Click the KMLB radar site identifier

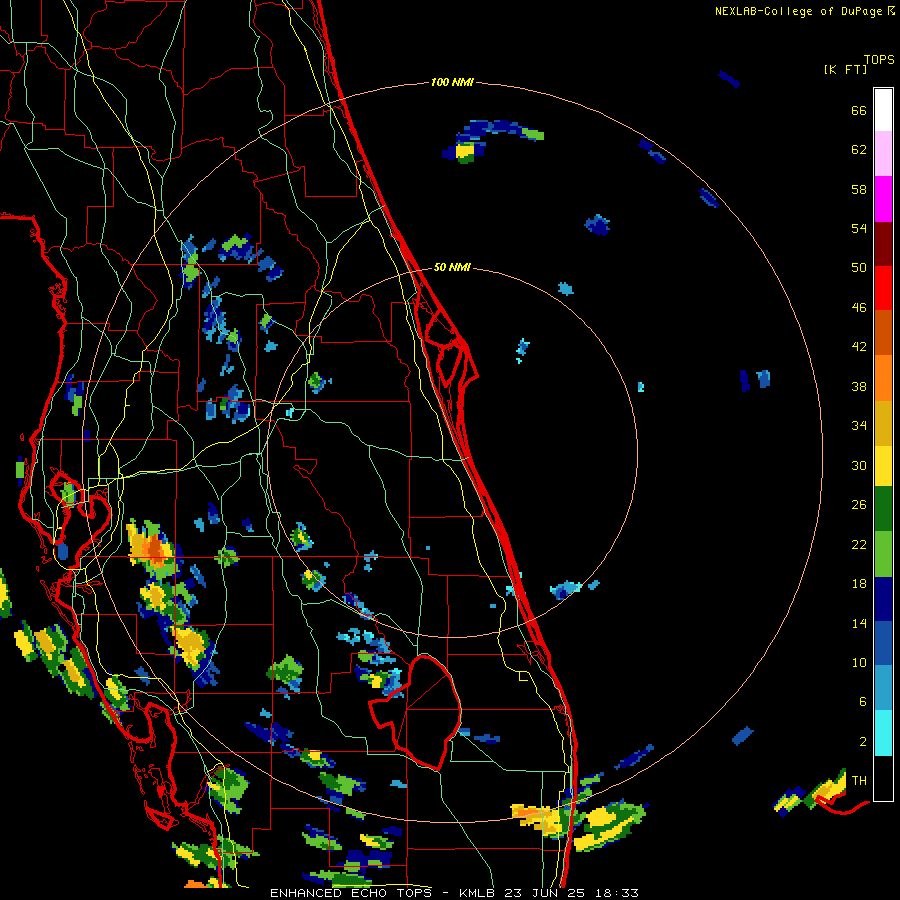point(476,893)
